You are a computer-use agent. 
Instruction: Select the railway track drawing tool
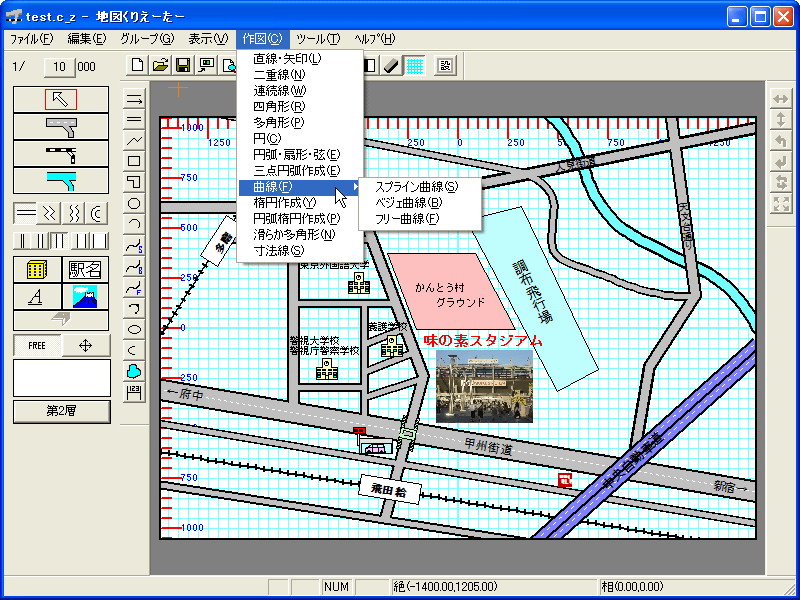point(61,154)
